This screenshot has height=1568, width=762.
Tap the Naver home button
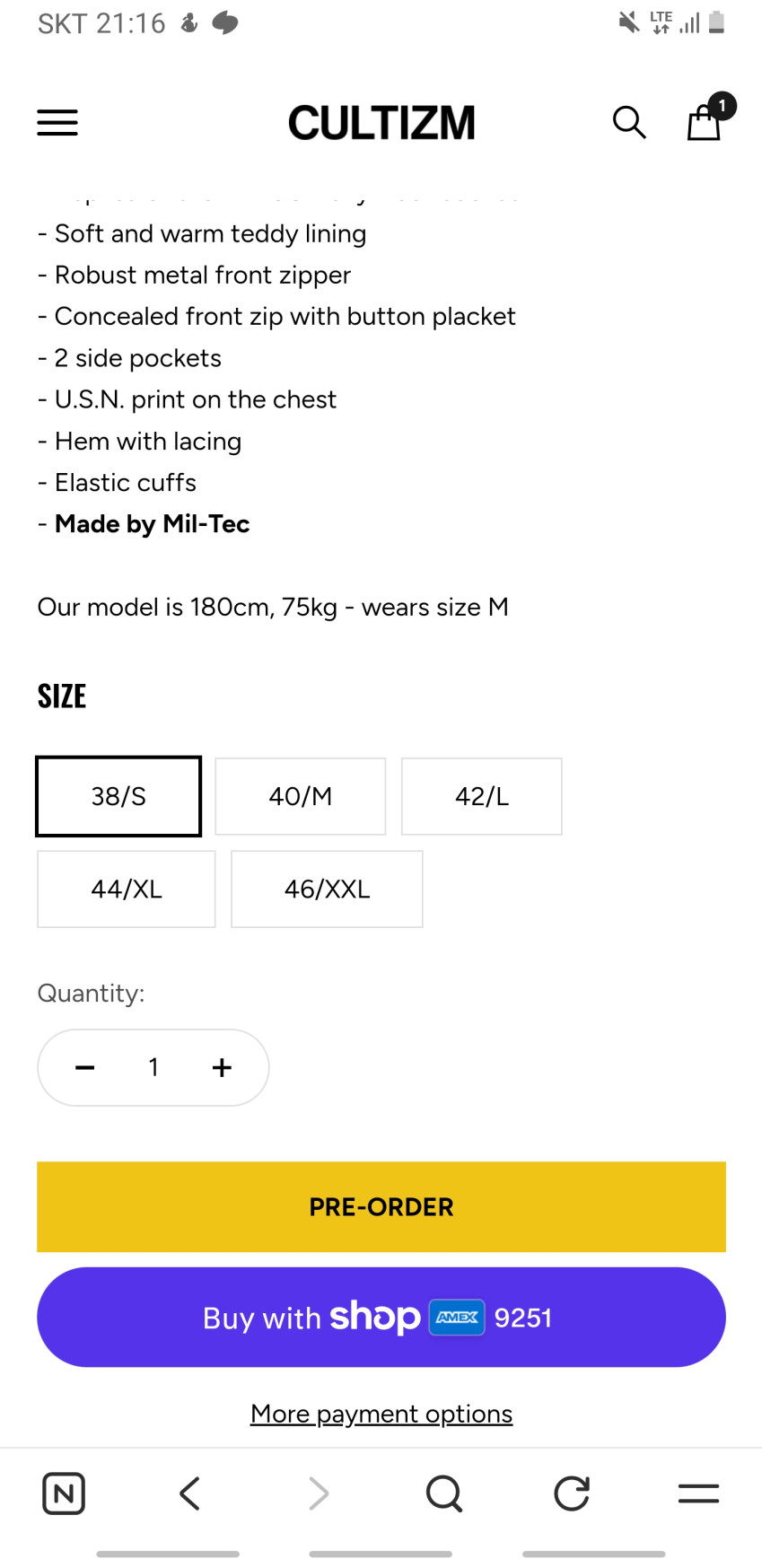tap(64, 1494)
